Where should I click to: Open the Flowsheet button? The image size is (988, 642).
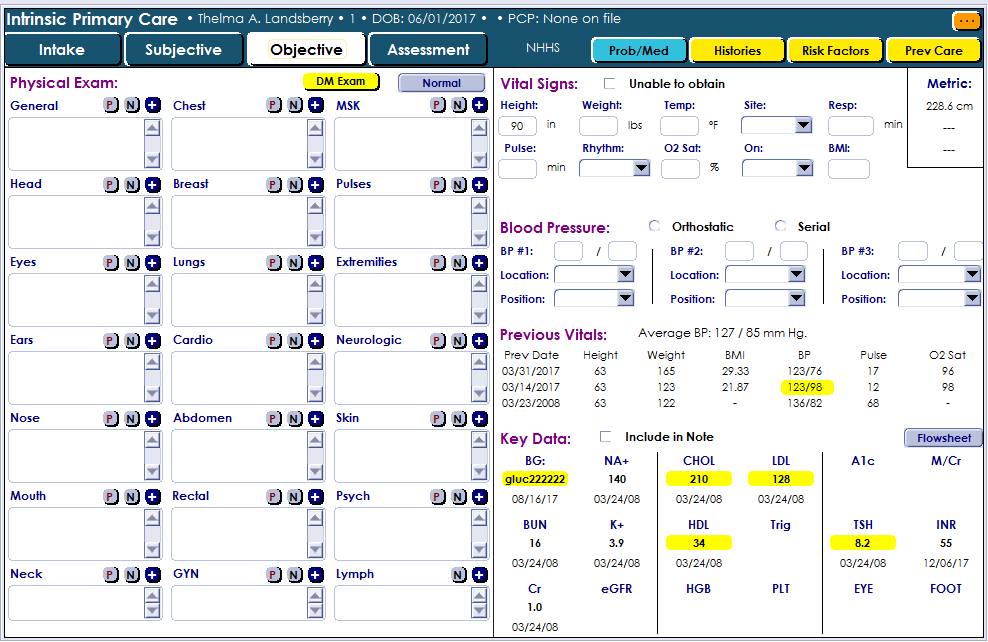[x=943, y=438]
